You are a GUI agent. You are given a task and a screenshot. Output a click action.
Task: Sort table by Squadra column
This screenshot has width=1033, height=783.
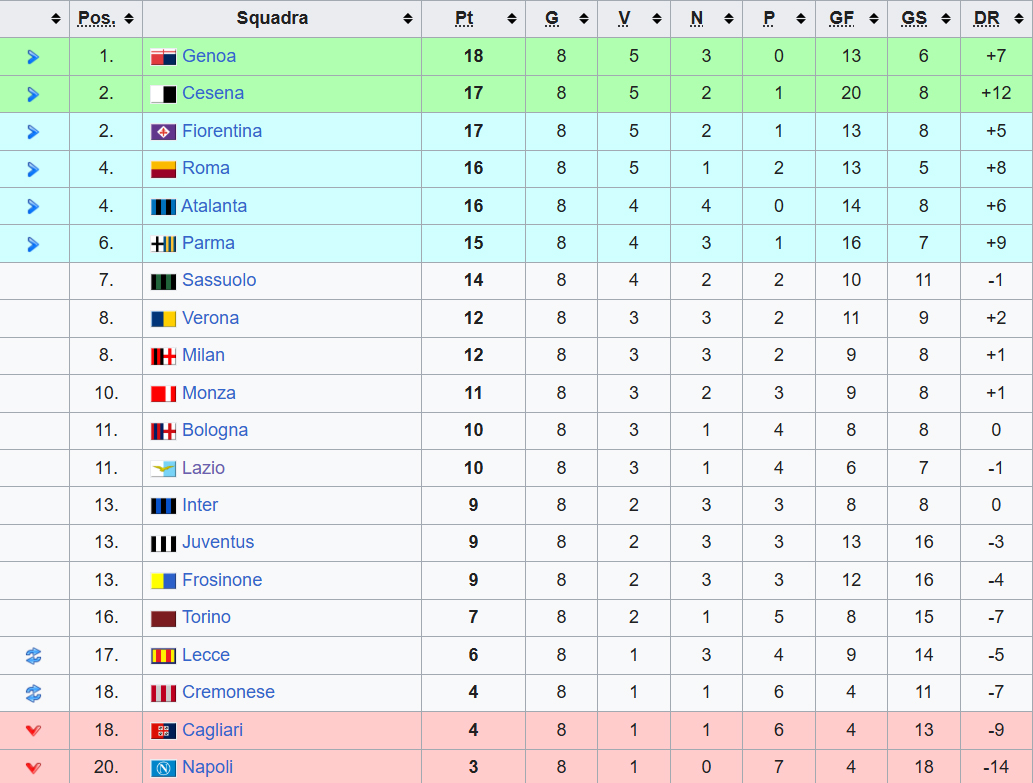click(x=281, y=19)
